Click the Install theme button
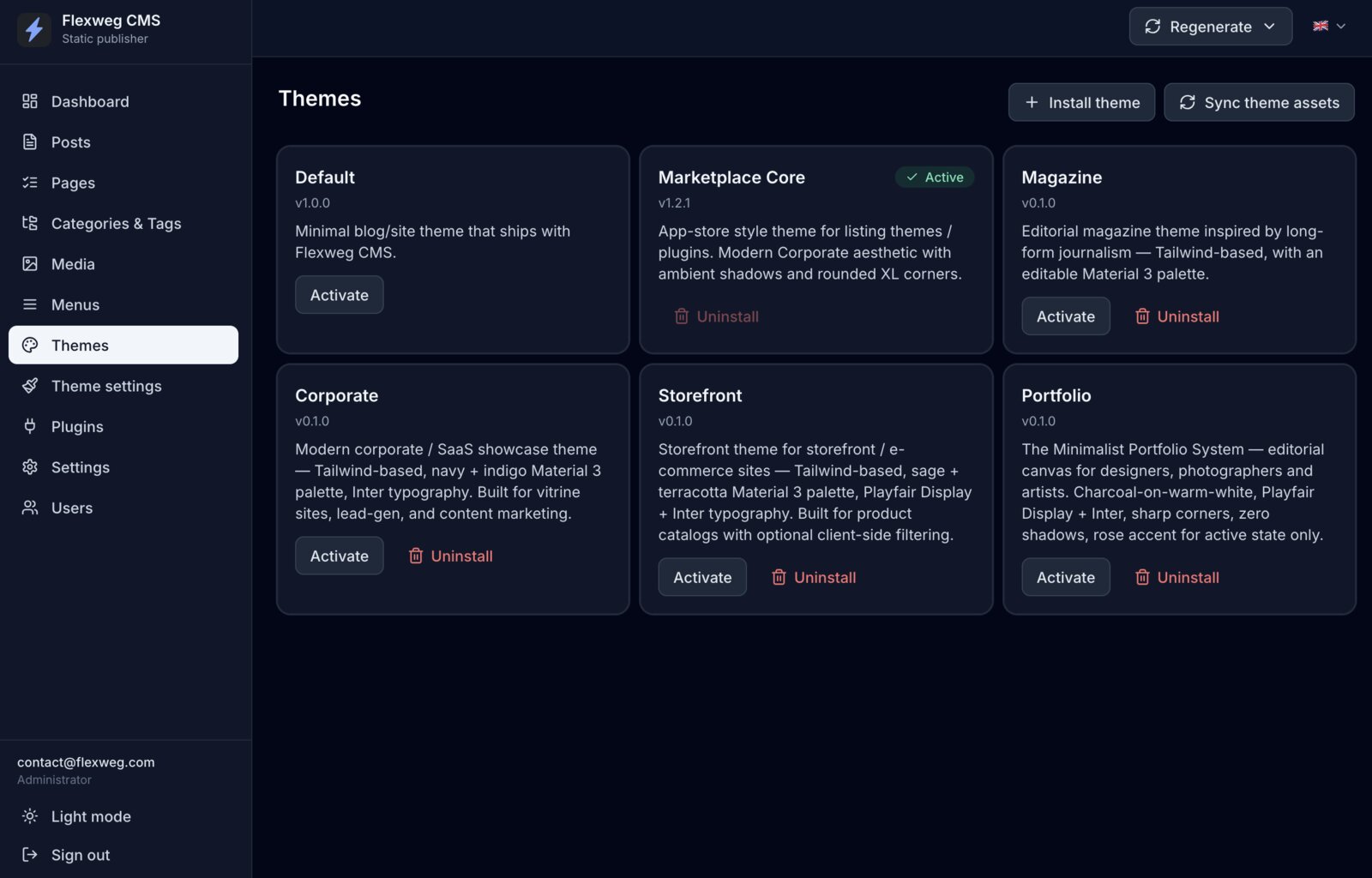 pos(1081,102)
